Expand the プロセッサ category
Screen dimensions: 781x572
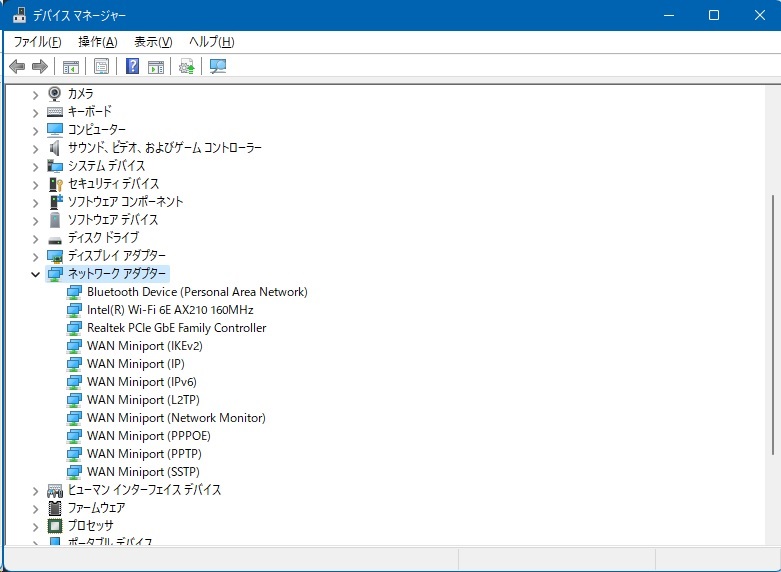click(x=35, y=527)
